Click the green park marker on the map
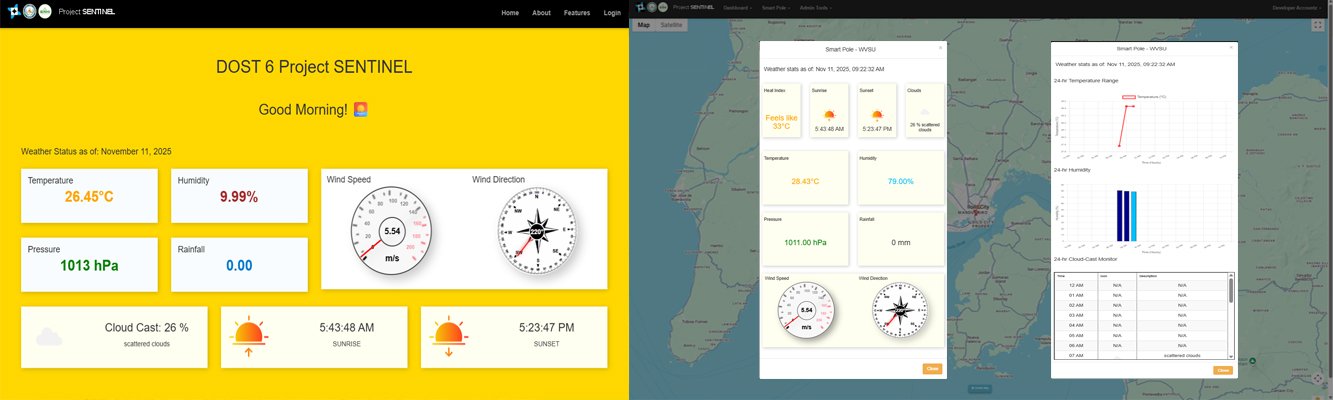This screenshot has height=400, width=1333. [x=1252, y=359]
